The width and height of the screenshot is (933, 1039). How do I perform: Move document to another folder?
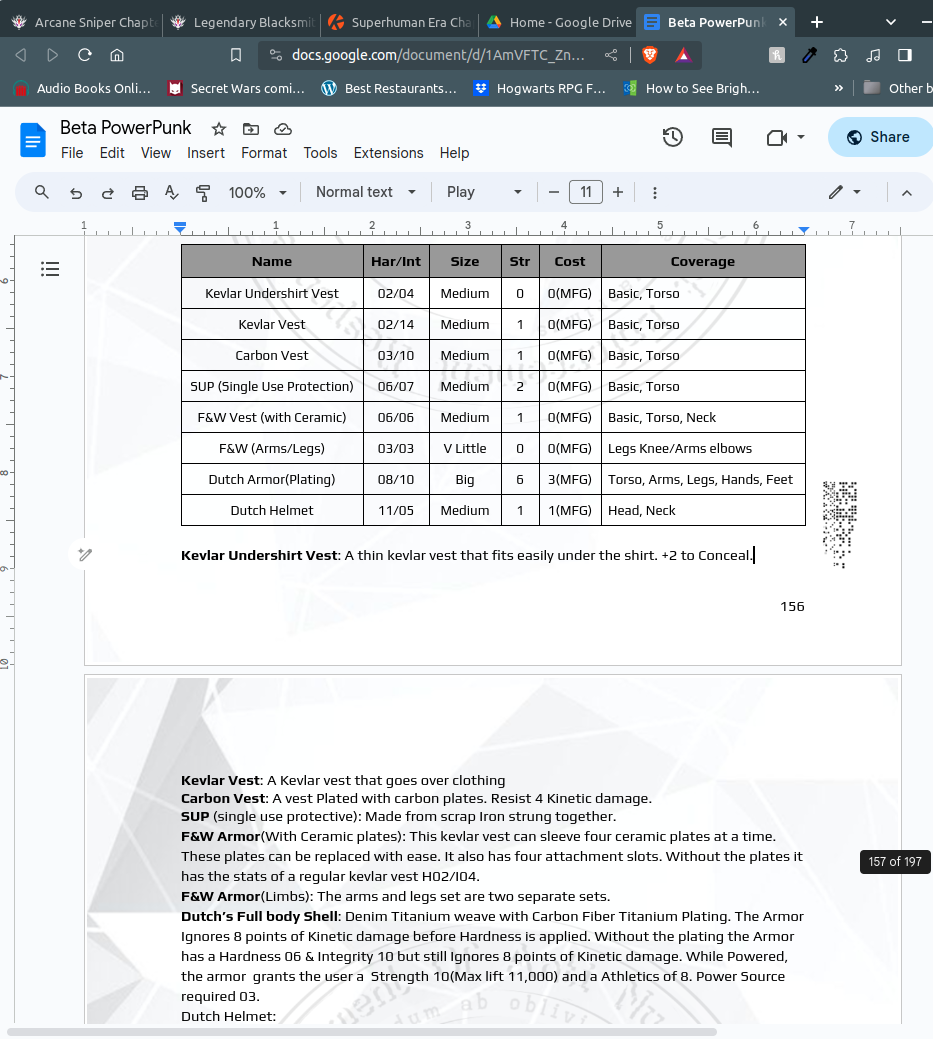pos(250,129)
